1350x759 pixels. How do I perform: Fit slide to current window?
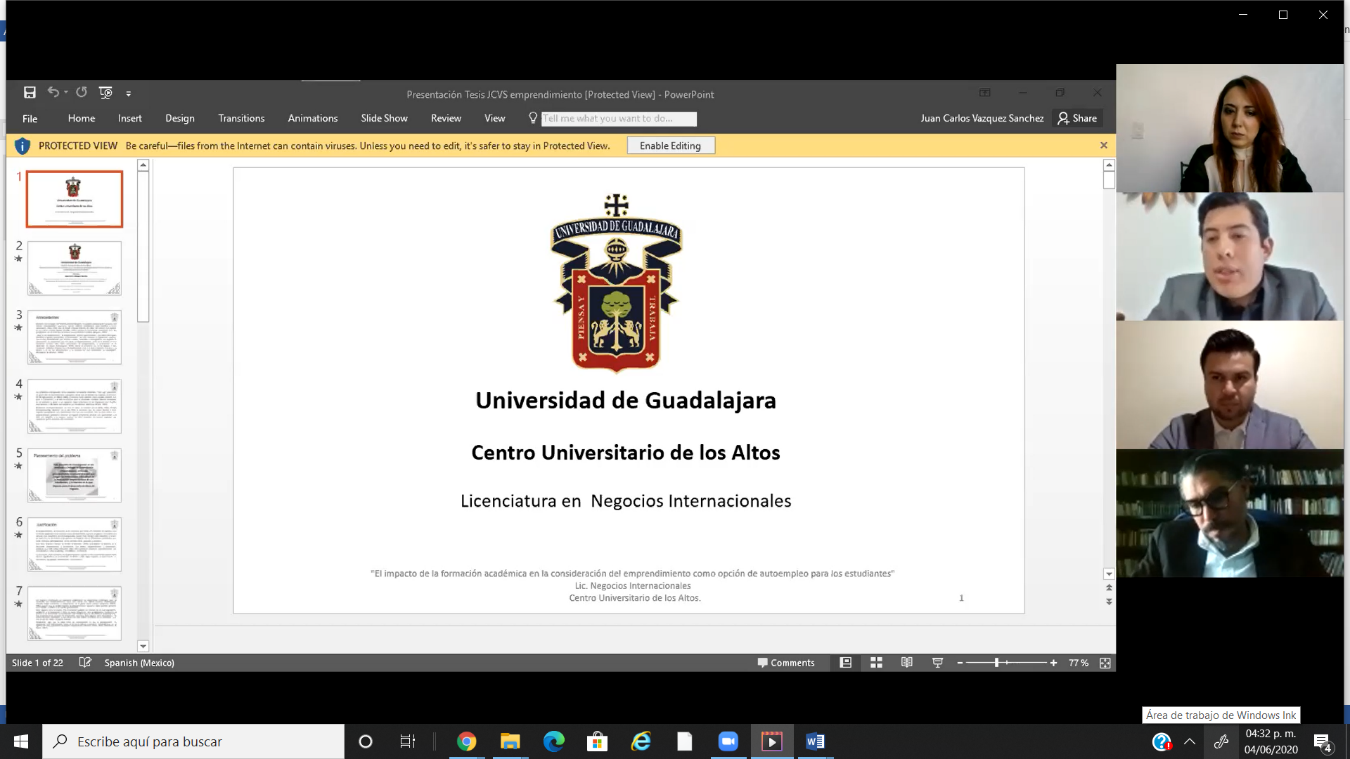(x=1105, y=663)
